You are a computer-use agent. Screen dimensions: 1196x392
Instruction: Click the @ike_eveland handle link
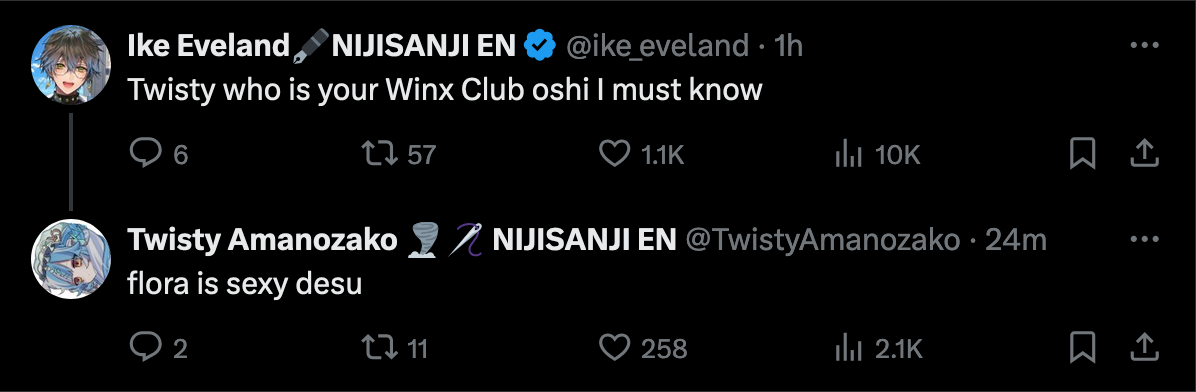click(657, 47)
